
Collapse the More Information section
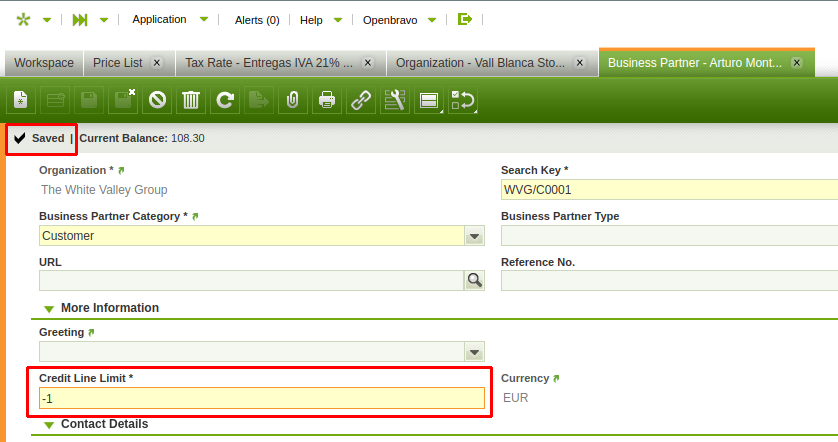[x=48, y=308]
